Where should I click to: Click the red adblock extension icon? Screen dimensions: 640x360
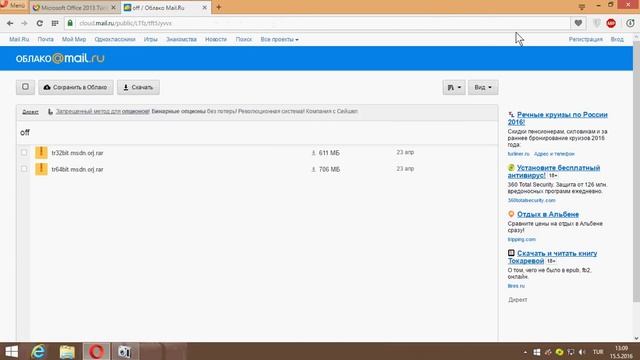[x=611, y=23]
